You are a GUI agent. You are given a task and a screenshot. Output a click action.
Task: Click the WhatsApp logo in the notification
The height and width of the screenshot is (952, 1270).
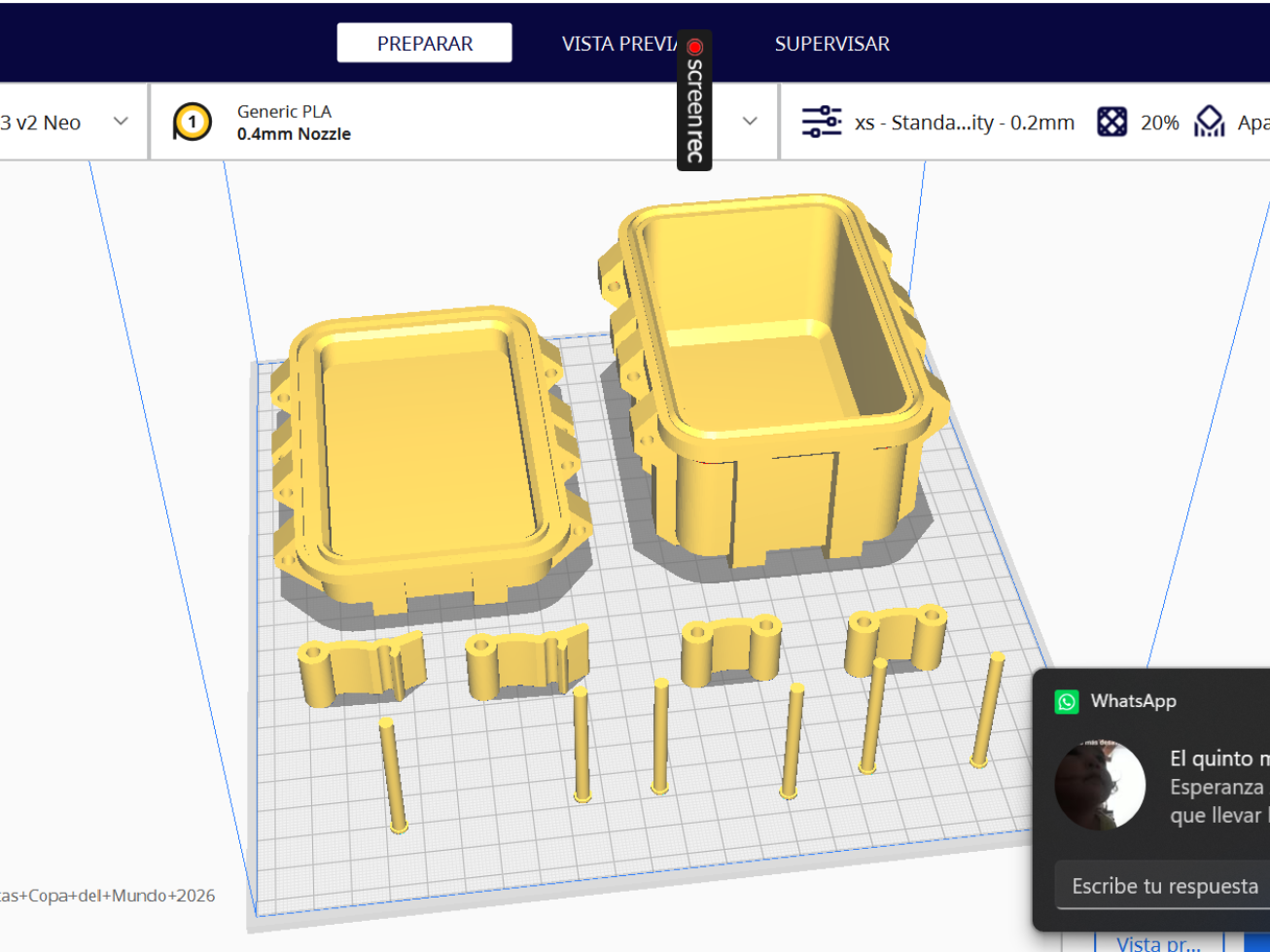coord(1067,701)
